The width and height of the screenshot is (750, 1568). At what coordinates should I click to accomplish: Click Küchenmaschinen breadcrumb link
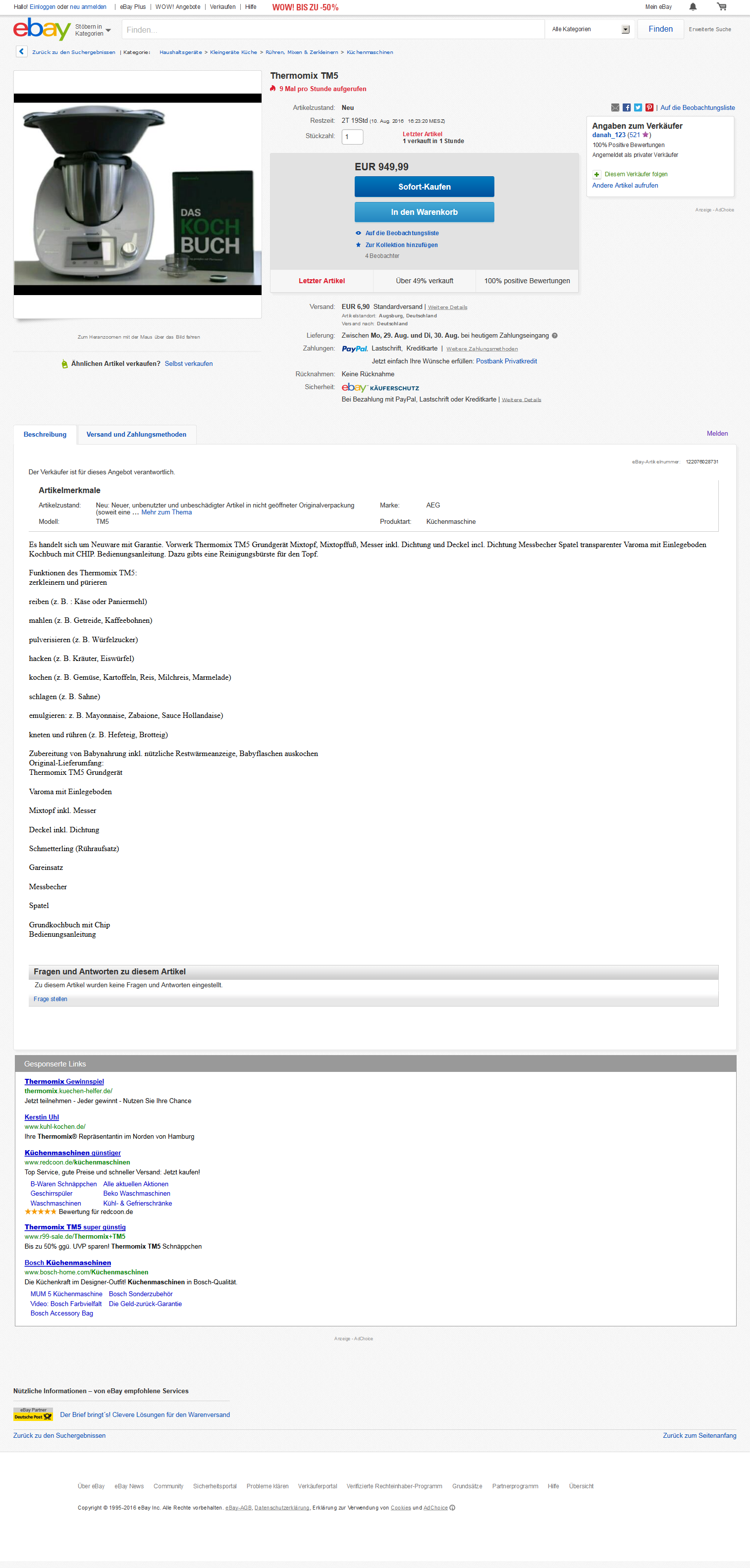370,52
